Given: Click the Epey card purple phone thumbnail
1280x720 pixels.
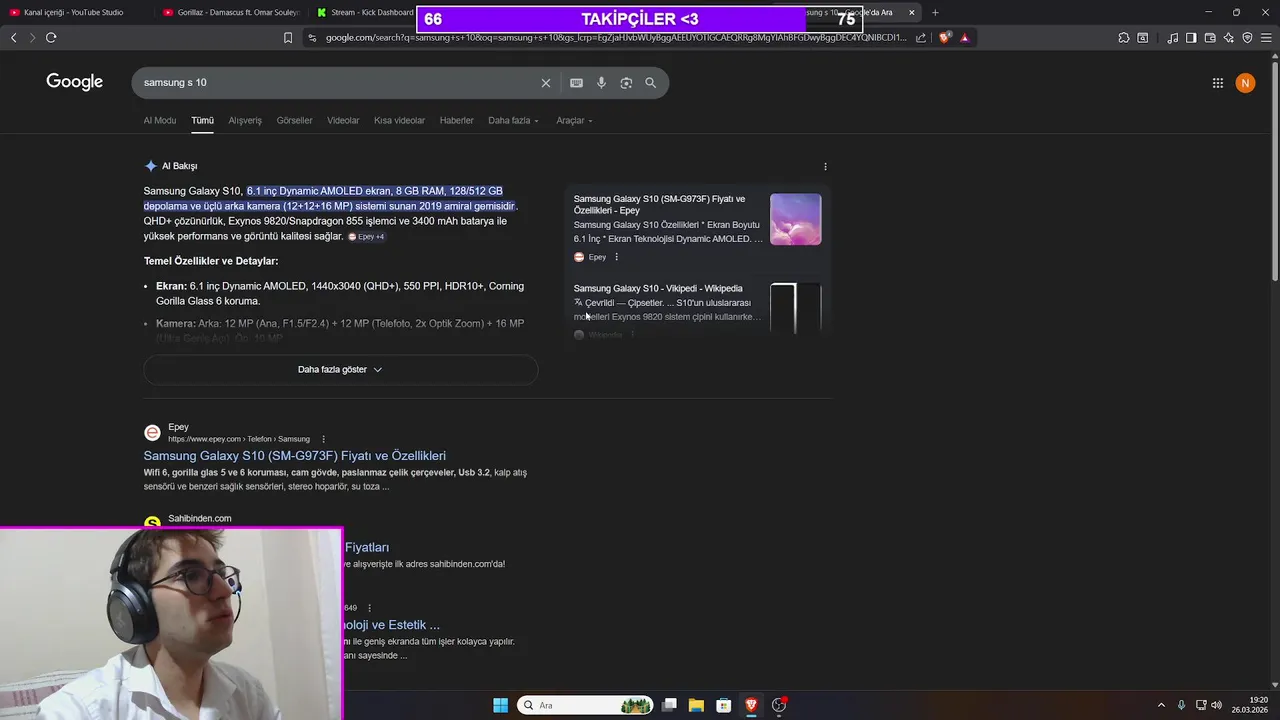Looking at the screenshot, I should click(796, 219).
